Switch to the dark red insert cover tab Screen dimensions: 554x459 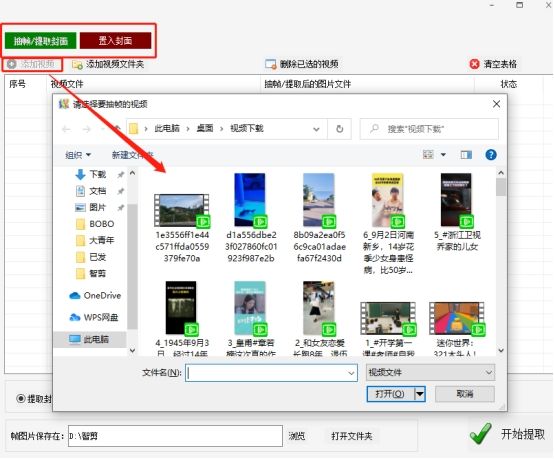point(116,41)
